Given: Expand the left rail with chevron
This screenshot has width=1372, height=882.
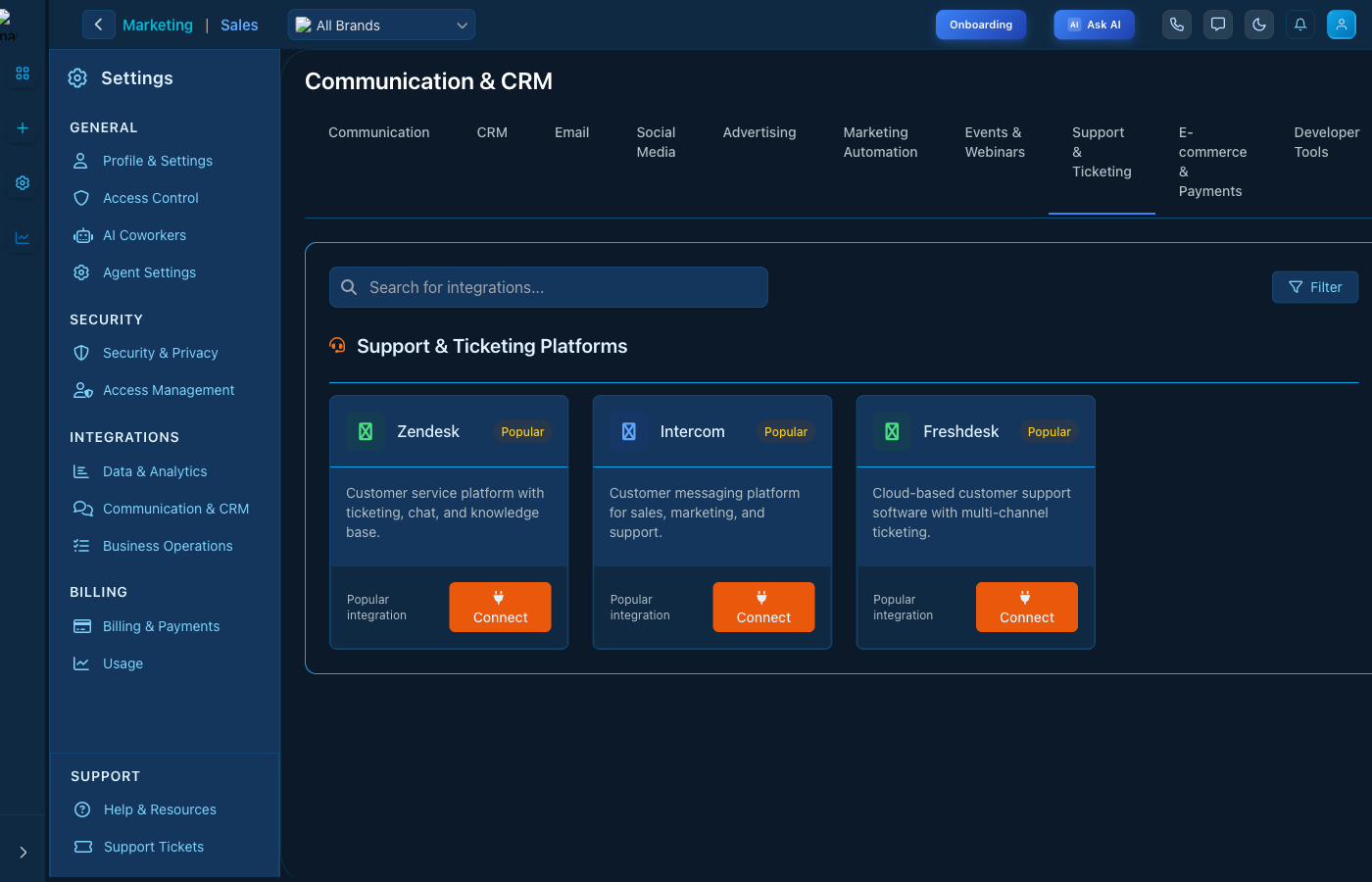Looking at the screenshot, I should click(23, 853).
